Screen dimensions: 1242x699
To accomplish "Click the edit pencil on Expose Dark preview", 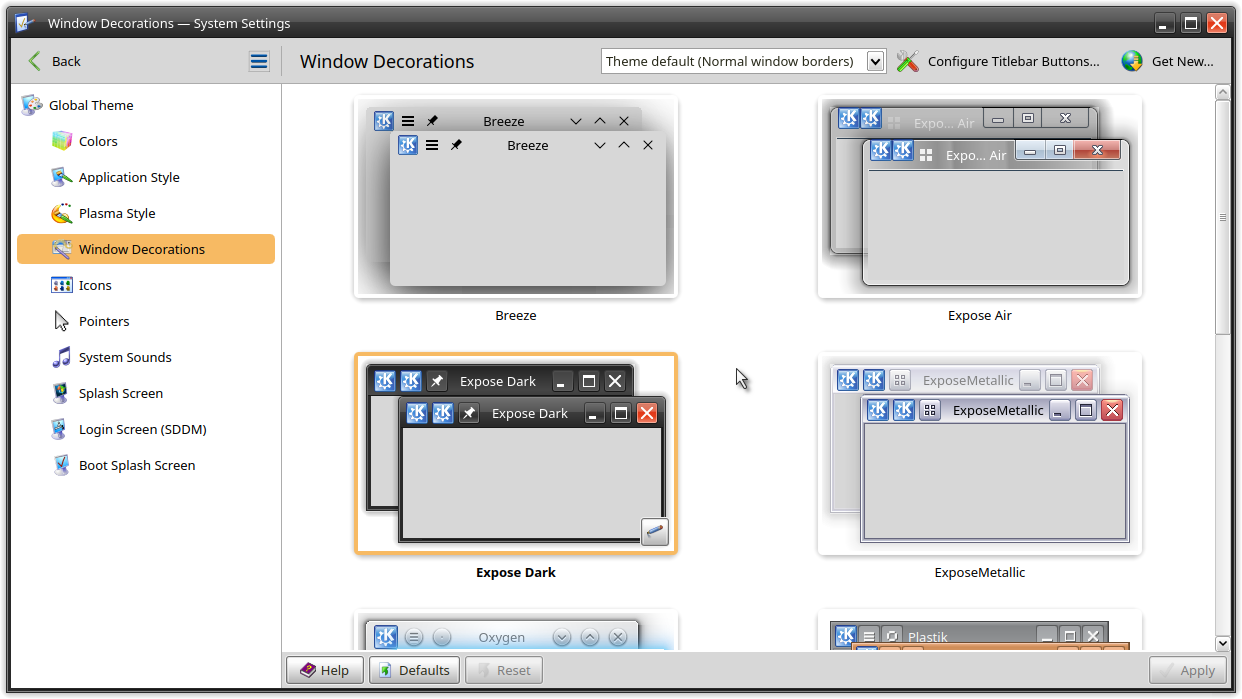I will (x=655, y=532).
